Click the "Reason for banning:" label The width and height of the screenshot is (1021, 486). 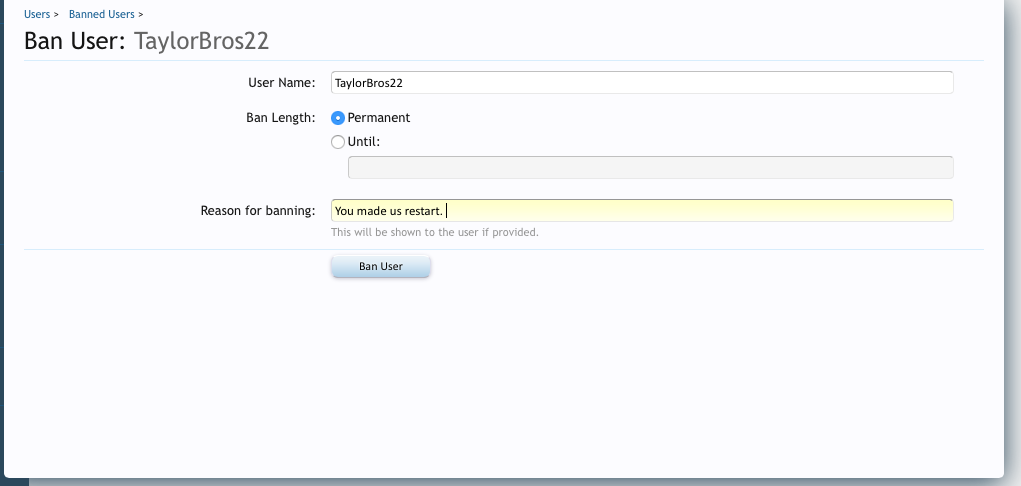pyautogui.click(x=258, y=211)
